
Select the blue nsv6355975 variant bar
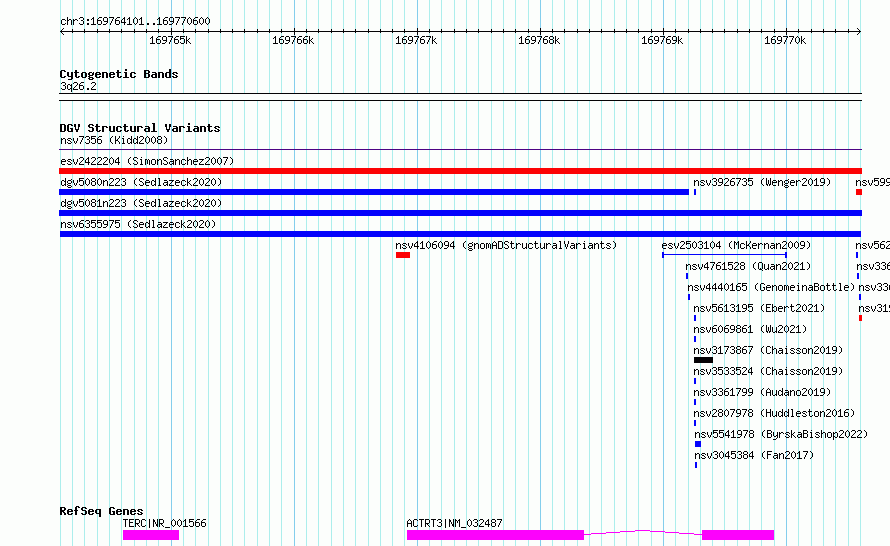coord(460,234)
